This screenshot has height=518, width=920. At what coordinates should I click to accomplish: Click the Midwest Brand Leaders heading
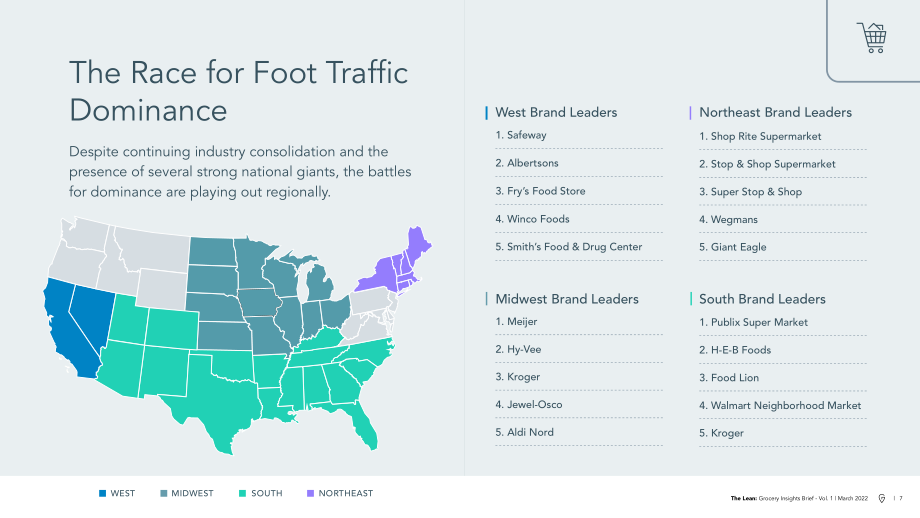(567, 299)
